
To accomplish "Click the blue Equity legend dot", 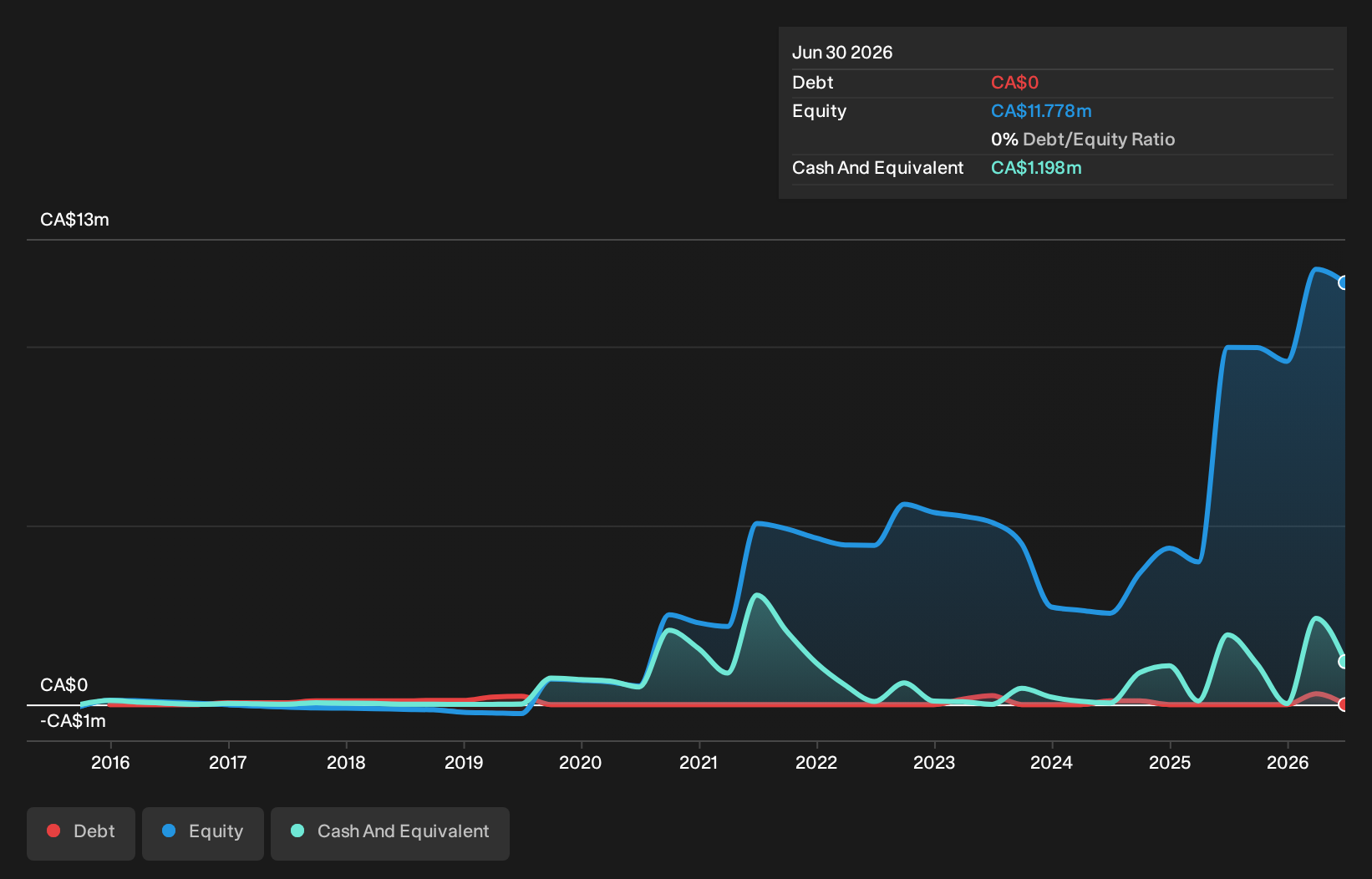I will [x=169, y=831].
